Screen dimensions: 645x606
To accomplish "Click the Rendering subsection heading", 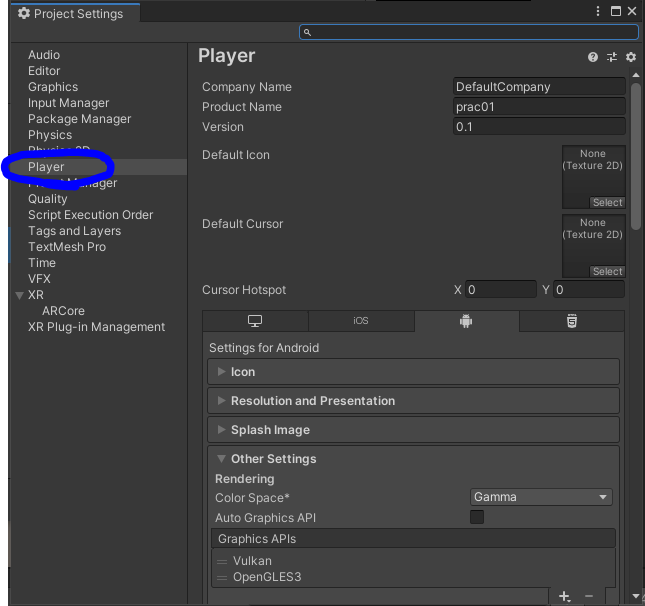I will click(x=245, y=478).
